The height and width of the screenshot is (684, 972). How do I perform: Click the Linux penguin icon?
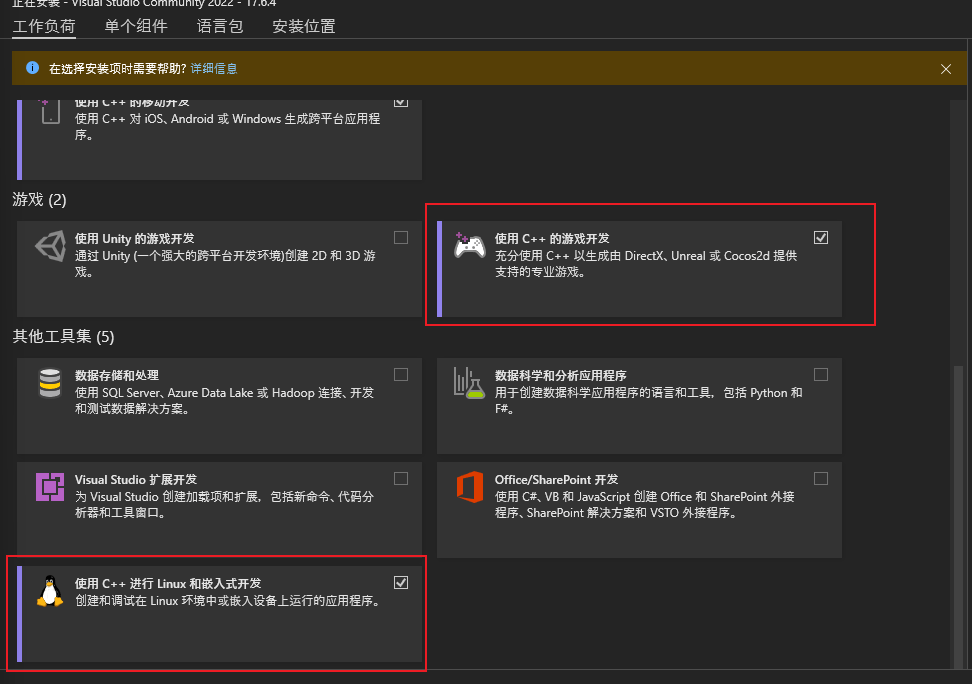click(x=50, y=591)
